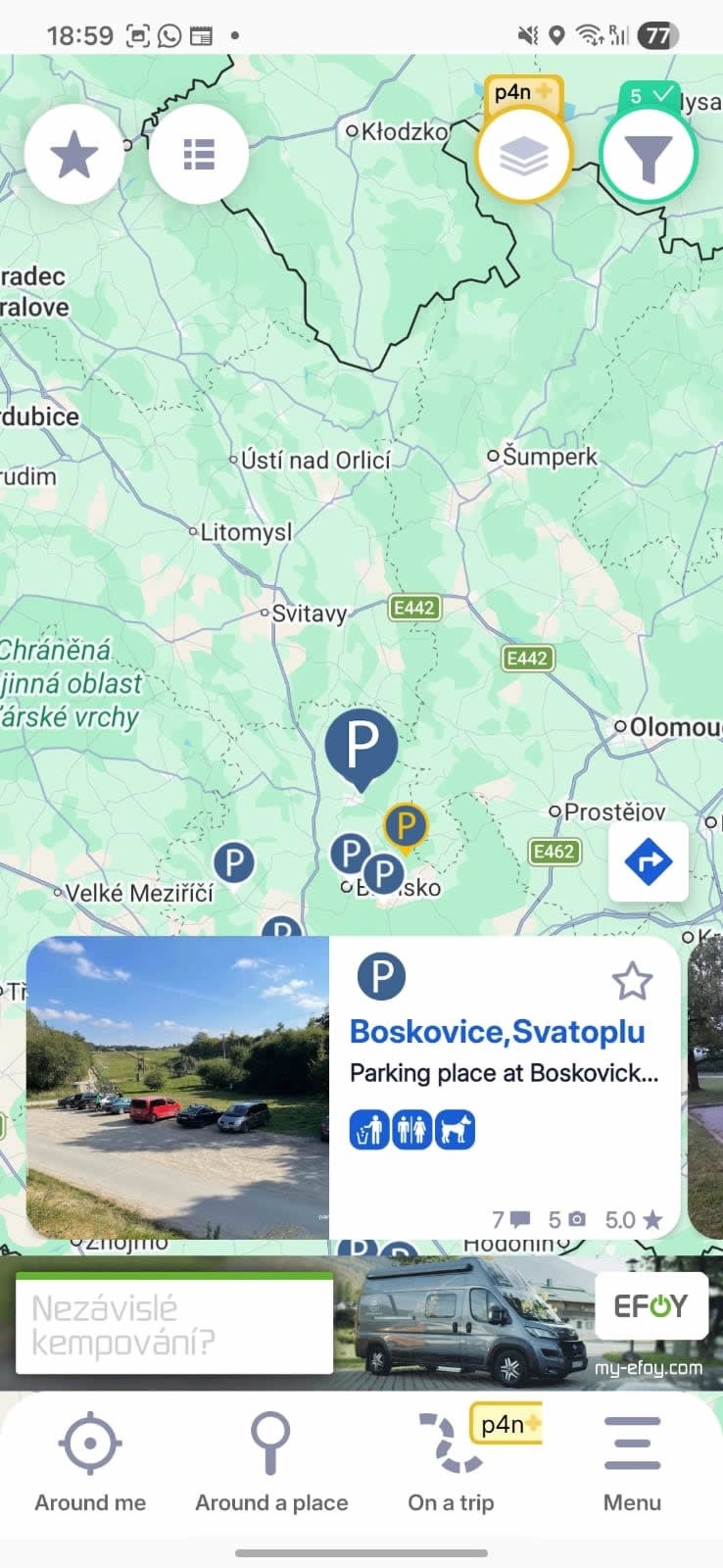This screenshot has height=1568, width=723.
Task: Select the large blue parking pin
Action: tap(361, 749)
